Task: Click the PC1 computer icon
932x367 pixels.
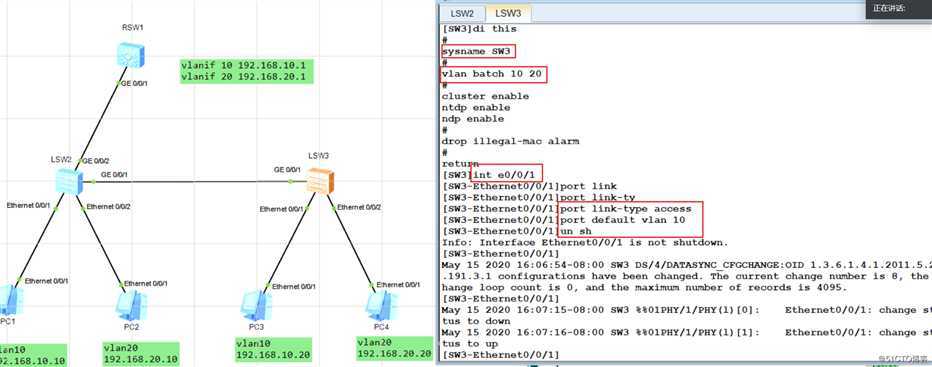Action: pyautogui.click(x=8, y=300)
